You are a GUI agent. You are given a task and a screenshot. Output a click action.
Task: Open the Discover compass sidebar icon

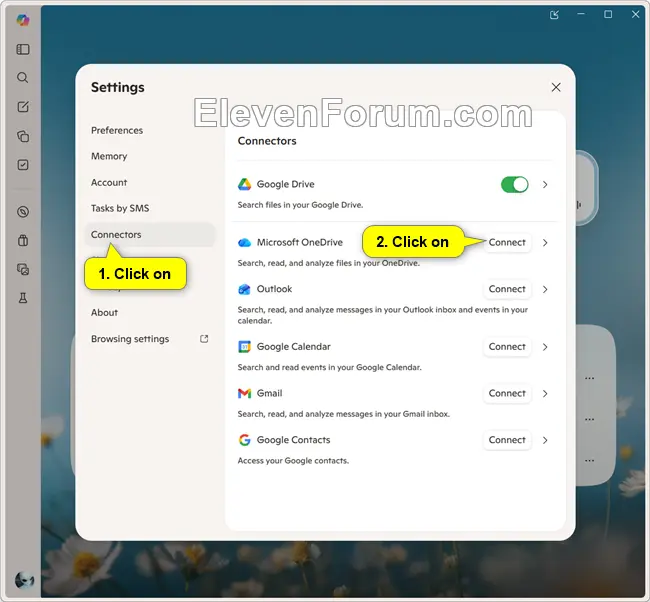pos(23,212)
